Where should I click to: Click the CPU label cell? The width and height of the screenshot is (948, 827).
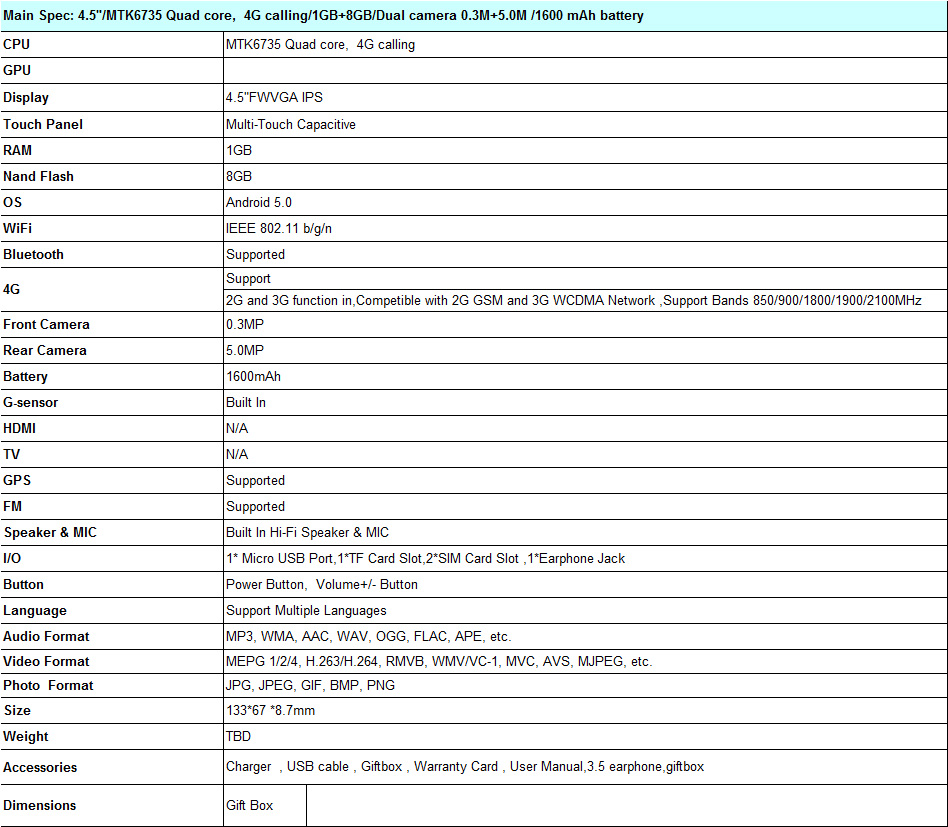112,45
